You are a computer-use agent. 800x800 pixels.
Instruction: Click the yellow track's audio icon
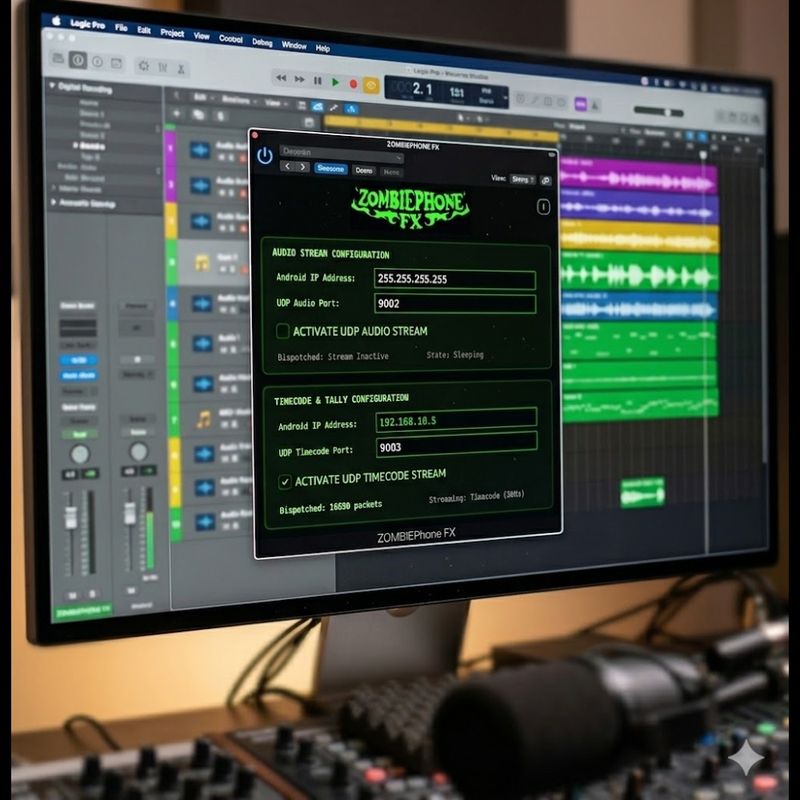[x=201, y=221]
